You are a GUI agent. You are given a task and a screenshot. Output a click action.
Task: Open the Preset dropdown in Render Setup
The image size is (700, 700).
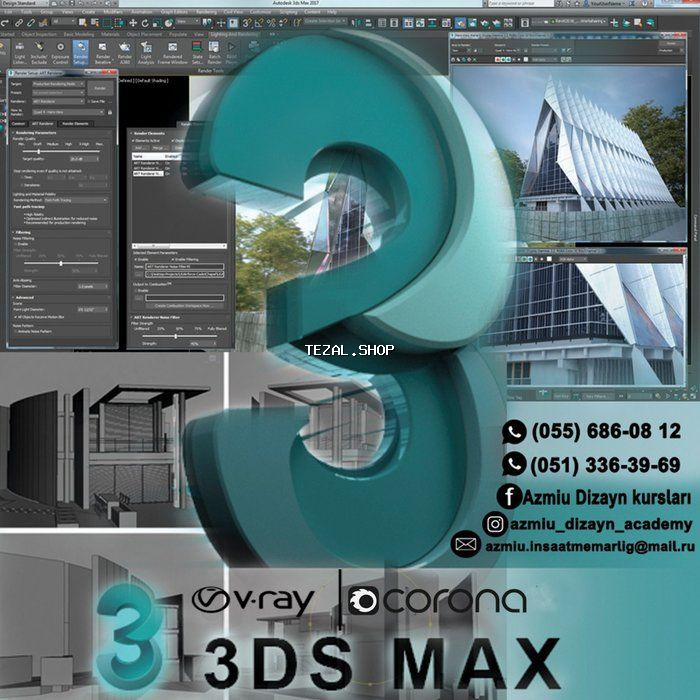(58, 92)
